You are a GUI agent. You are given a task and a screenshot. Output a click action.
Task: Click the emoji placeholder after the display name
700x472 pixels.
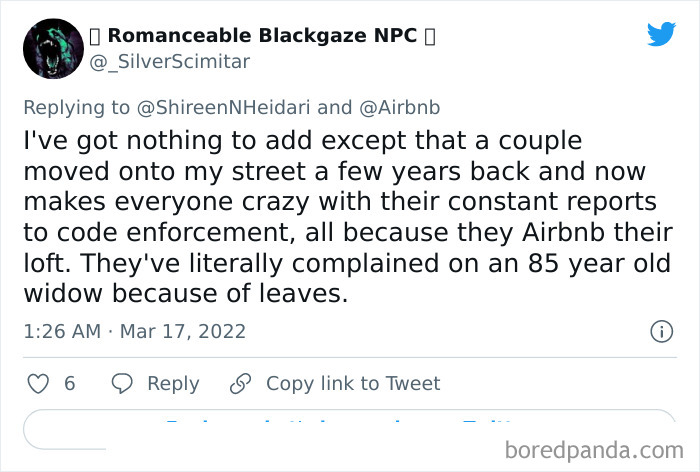point(430,36)
